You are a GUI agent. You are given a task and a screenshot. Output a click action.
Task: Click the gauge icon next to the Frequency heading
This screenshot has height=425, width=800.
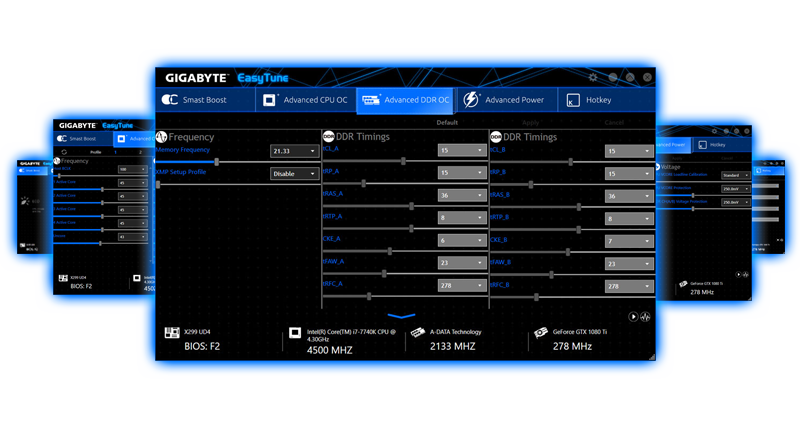point(161,137)
